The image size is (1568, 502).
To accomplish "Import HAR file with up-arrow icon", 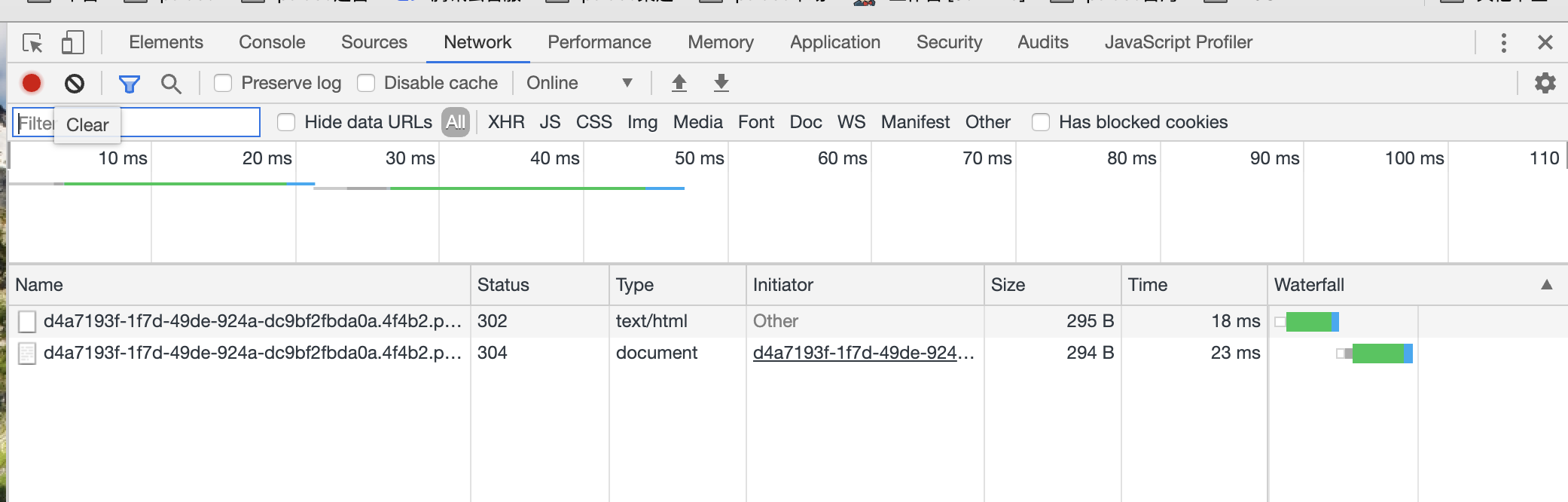I will pos(679,83).
